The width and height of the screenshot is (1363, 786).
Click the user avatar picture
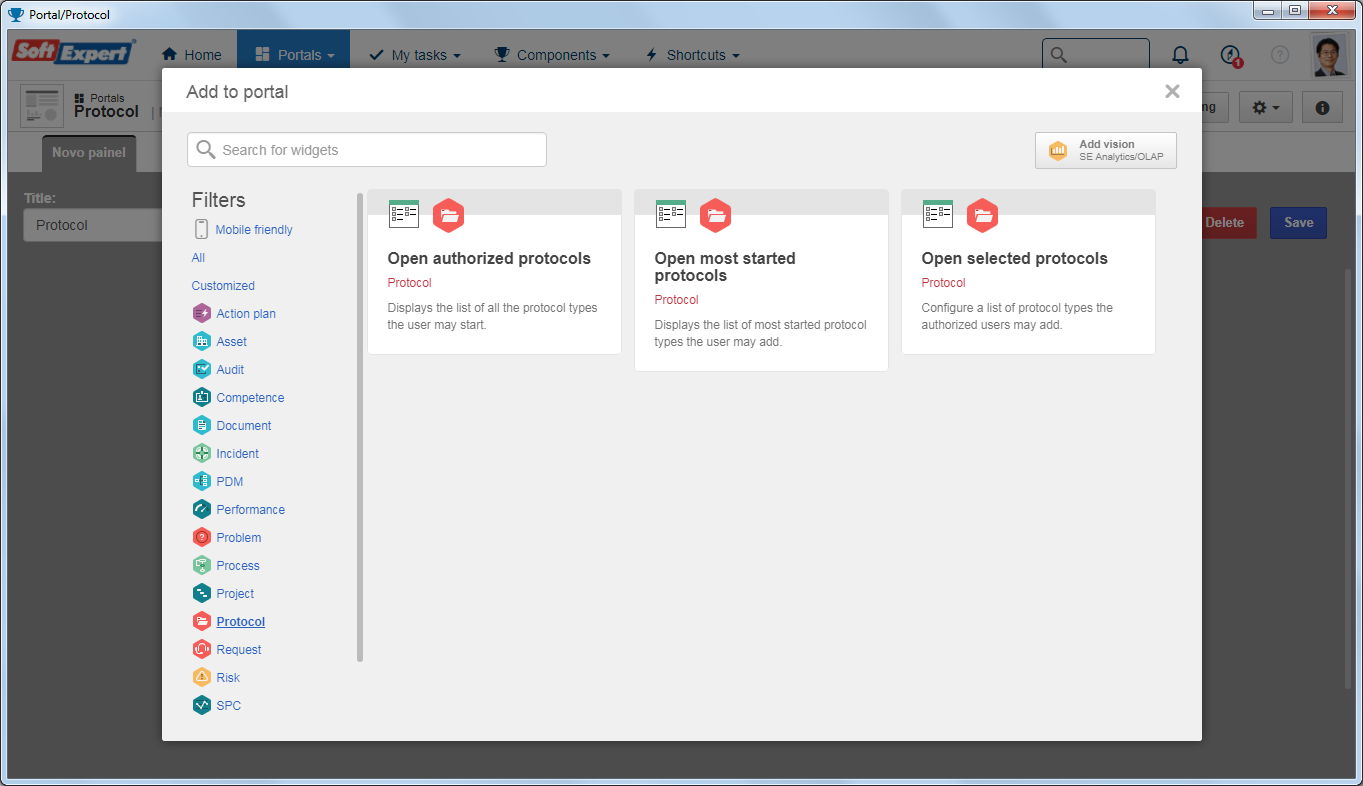1329,56
